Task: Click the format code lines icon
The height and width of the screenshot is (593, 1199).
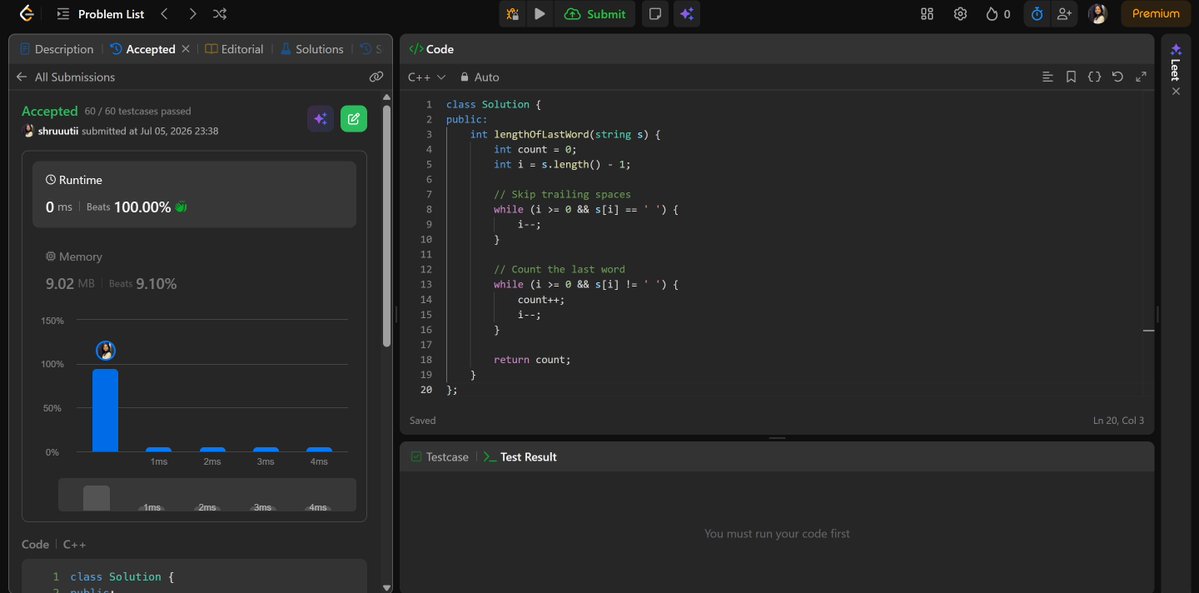Action: (1048, 77)
